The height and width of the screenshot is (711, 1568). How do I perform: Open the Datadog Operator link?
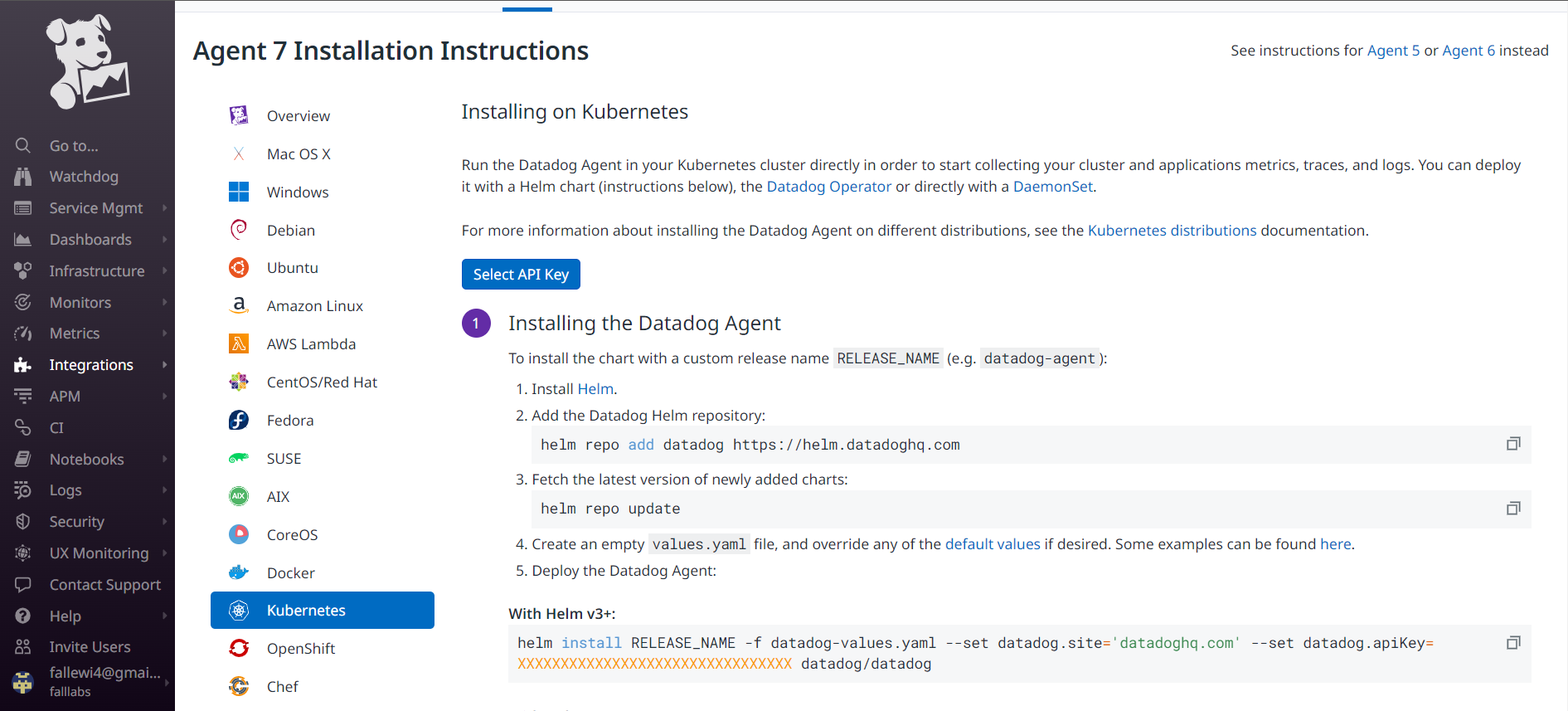tap(828, 187)
